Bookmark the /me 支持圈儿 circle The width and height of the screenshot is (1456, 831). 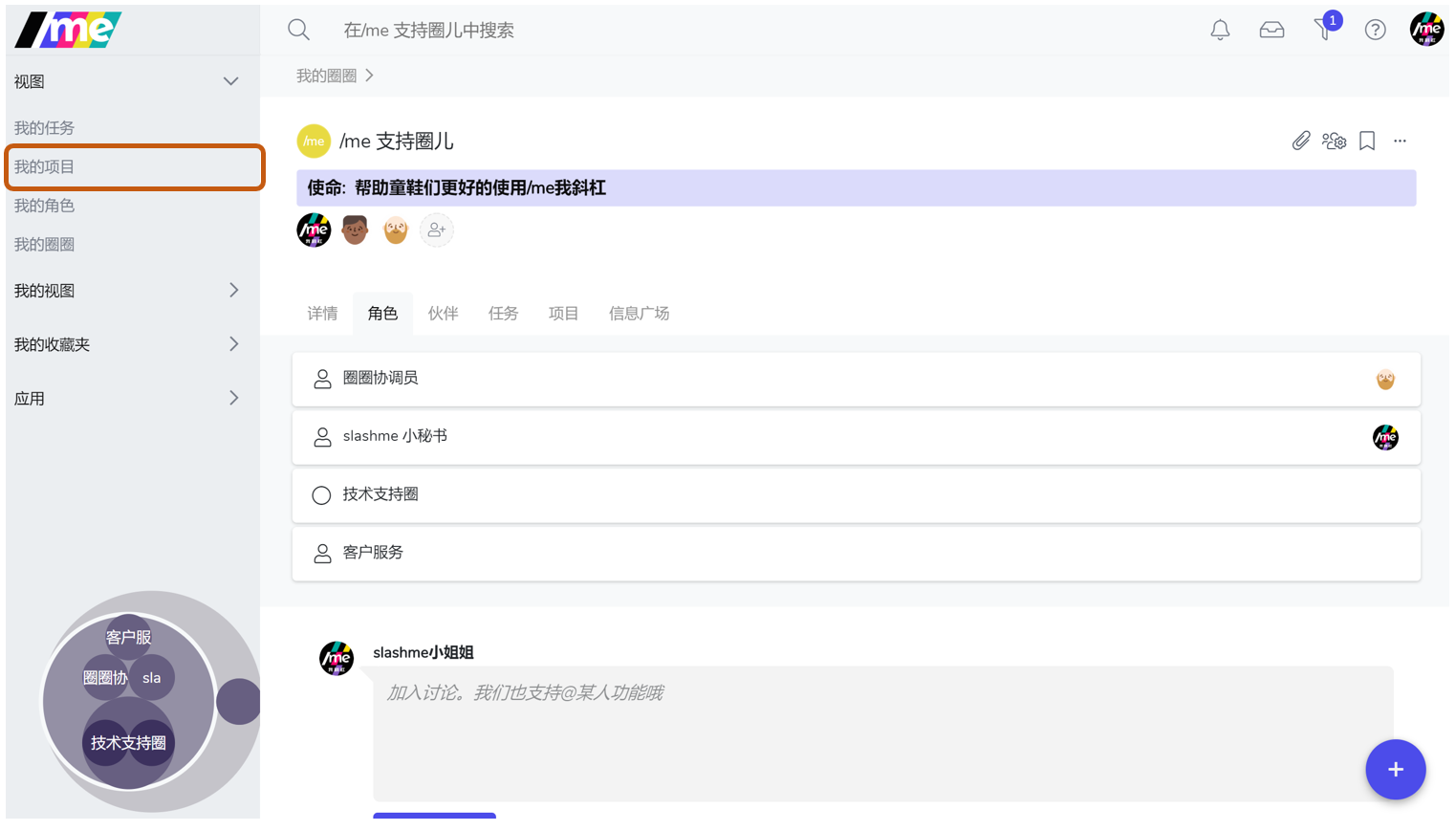[1367, 141]
